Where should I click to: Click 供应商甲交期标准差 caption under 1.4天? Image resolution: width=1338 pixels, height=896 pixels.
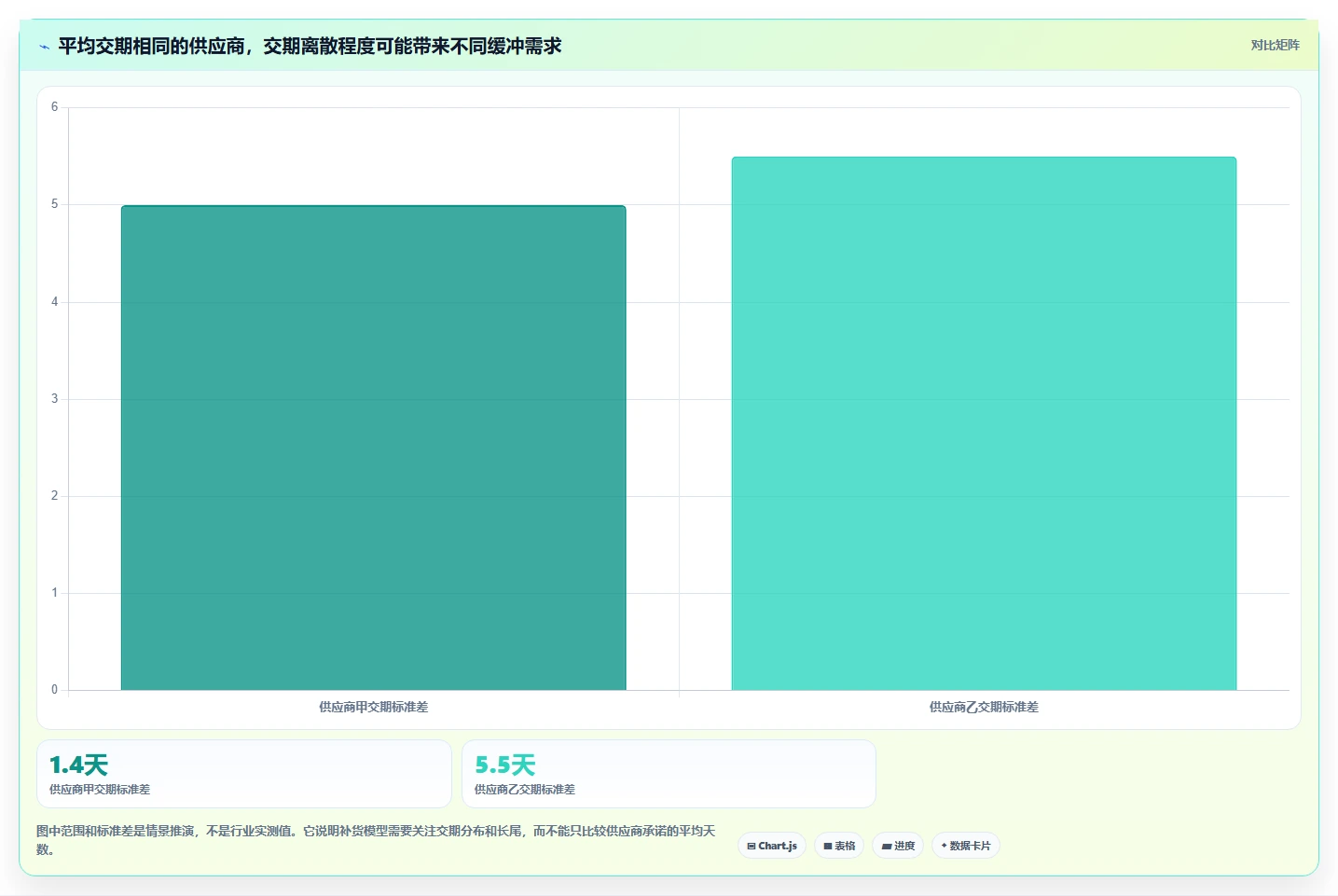100,790
